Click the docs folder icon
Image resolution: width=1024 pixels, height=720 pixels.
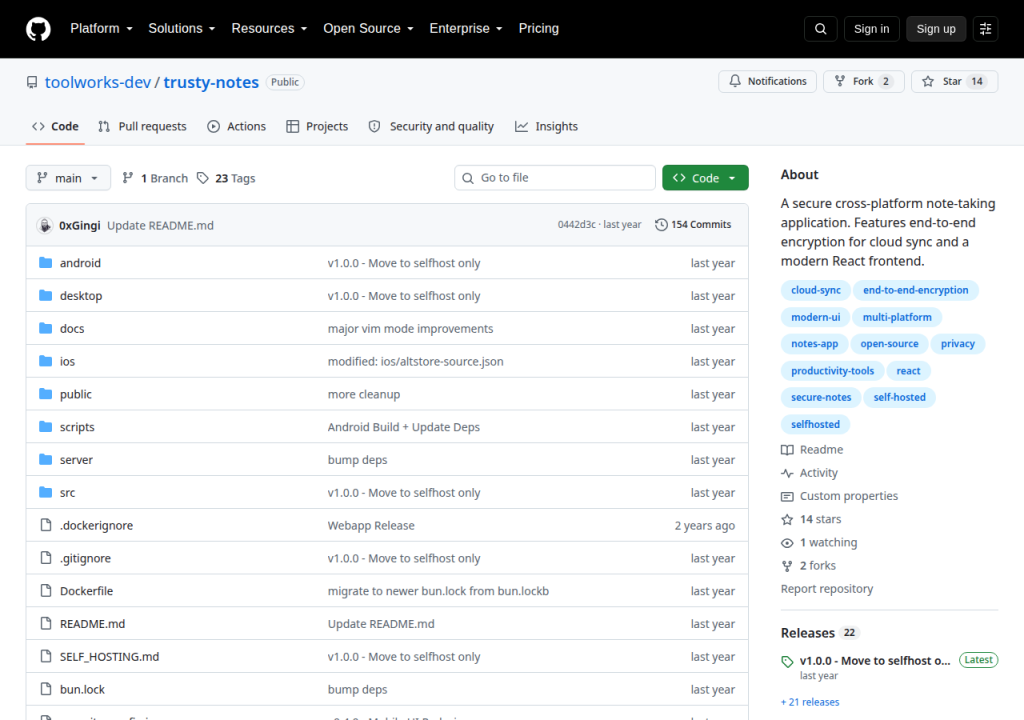click(x=45, y=328)
